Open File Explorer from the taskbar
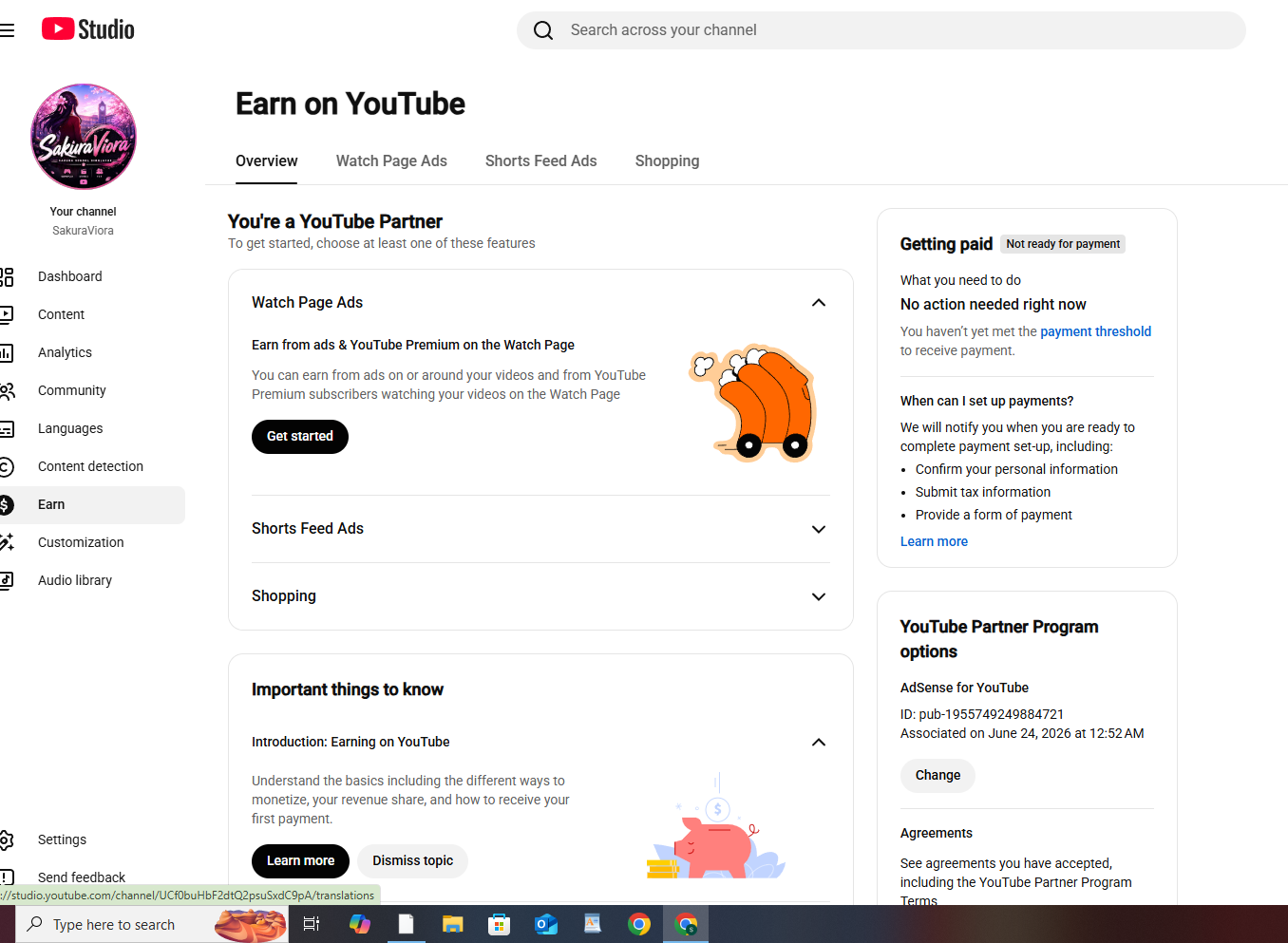This screenshot has width=1288, height=943. [452, 924]
